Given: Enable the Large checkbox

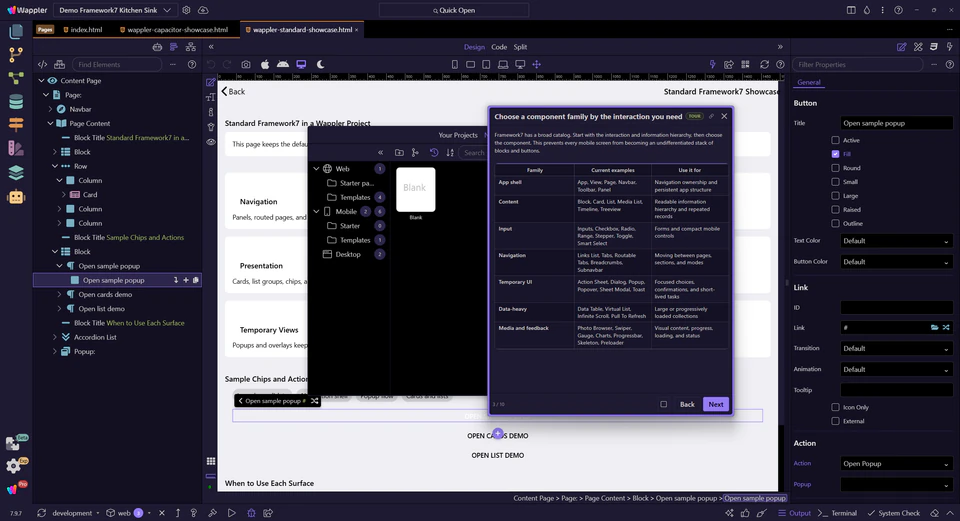Looking at the screenshot, I should tap(835, 196).
